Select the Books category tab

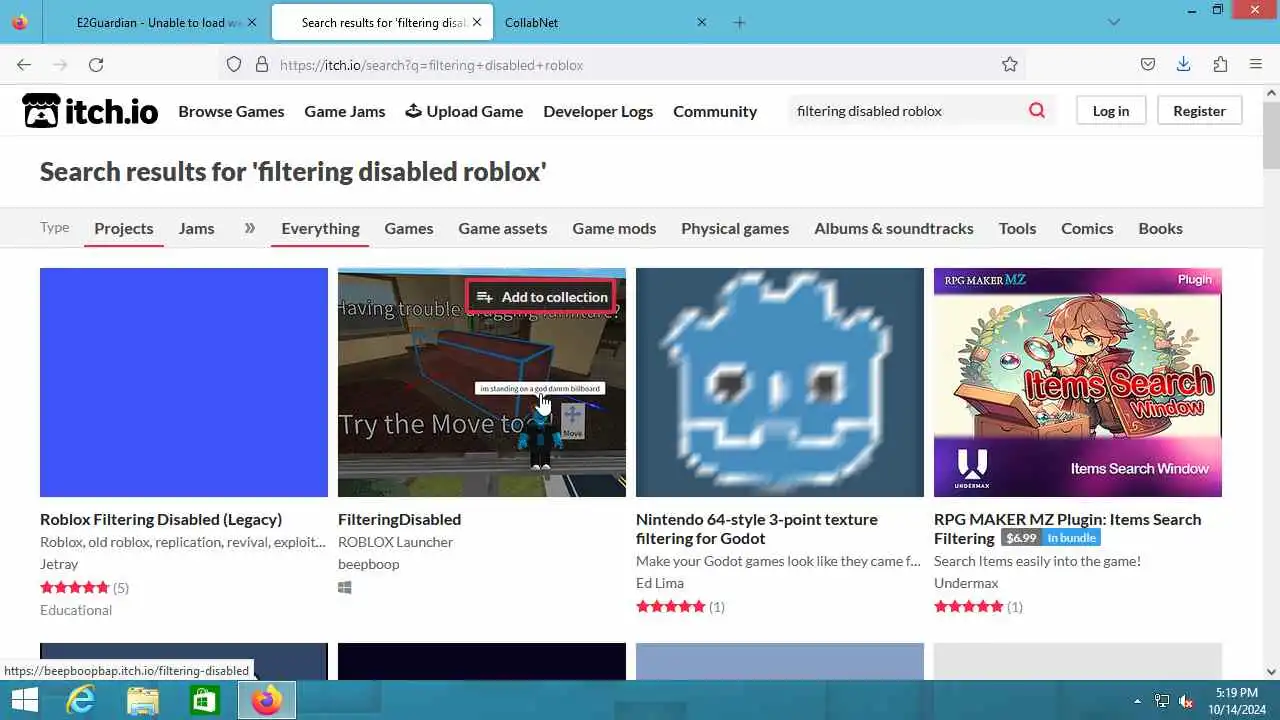[x=1160, y=228]
